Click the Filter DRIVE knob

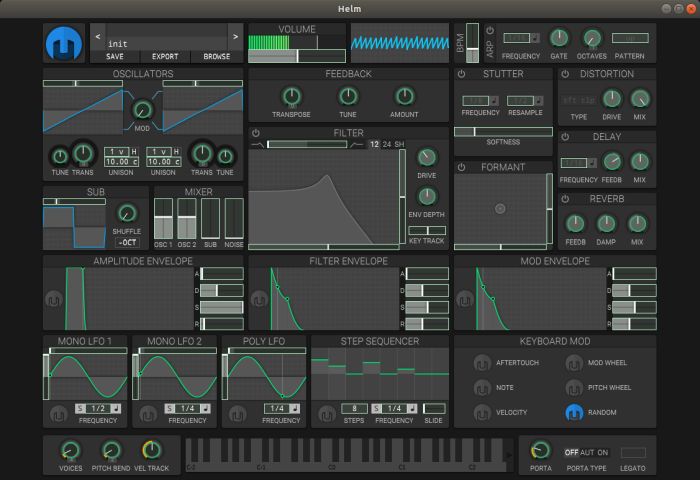click(x=427, y=157)
